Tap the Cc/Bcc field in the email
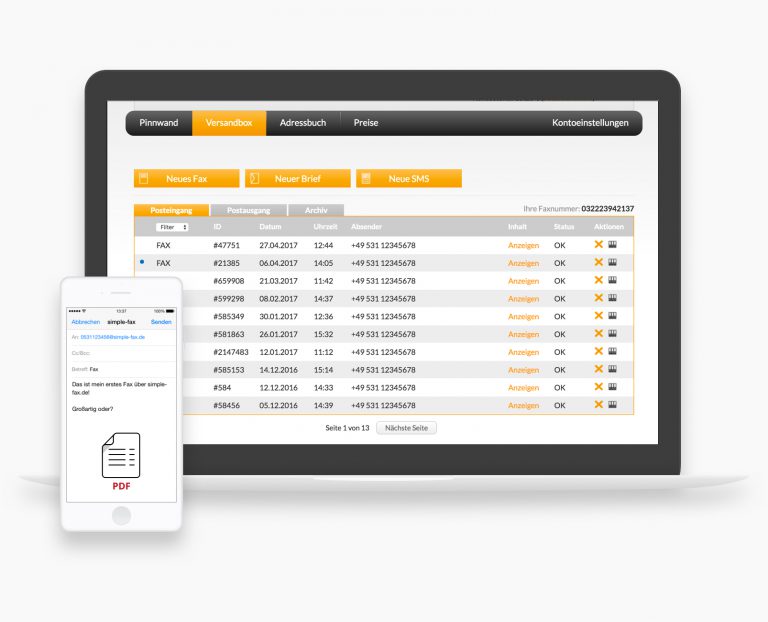This screenshot has width=768, height=622. tap(120, 353)
